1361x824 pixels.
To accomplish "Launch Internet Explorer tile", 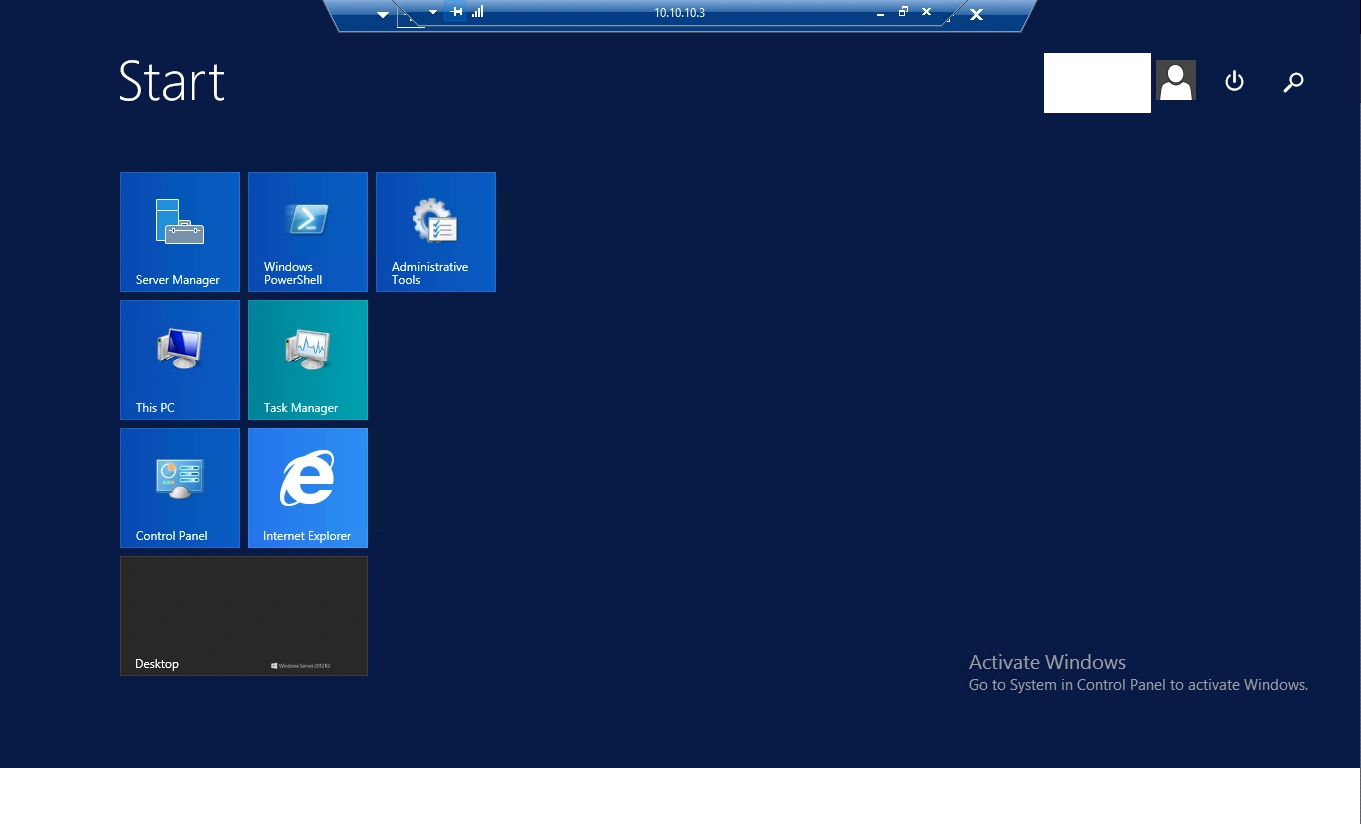I will pyautogui.click(x=308, y=488).
